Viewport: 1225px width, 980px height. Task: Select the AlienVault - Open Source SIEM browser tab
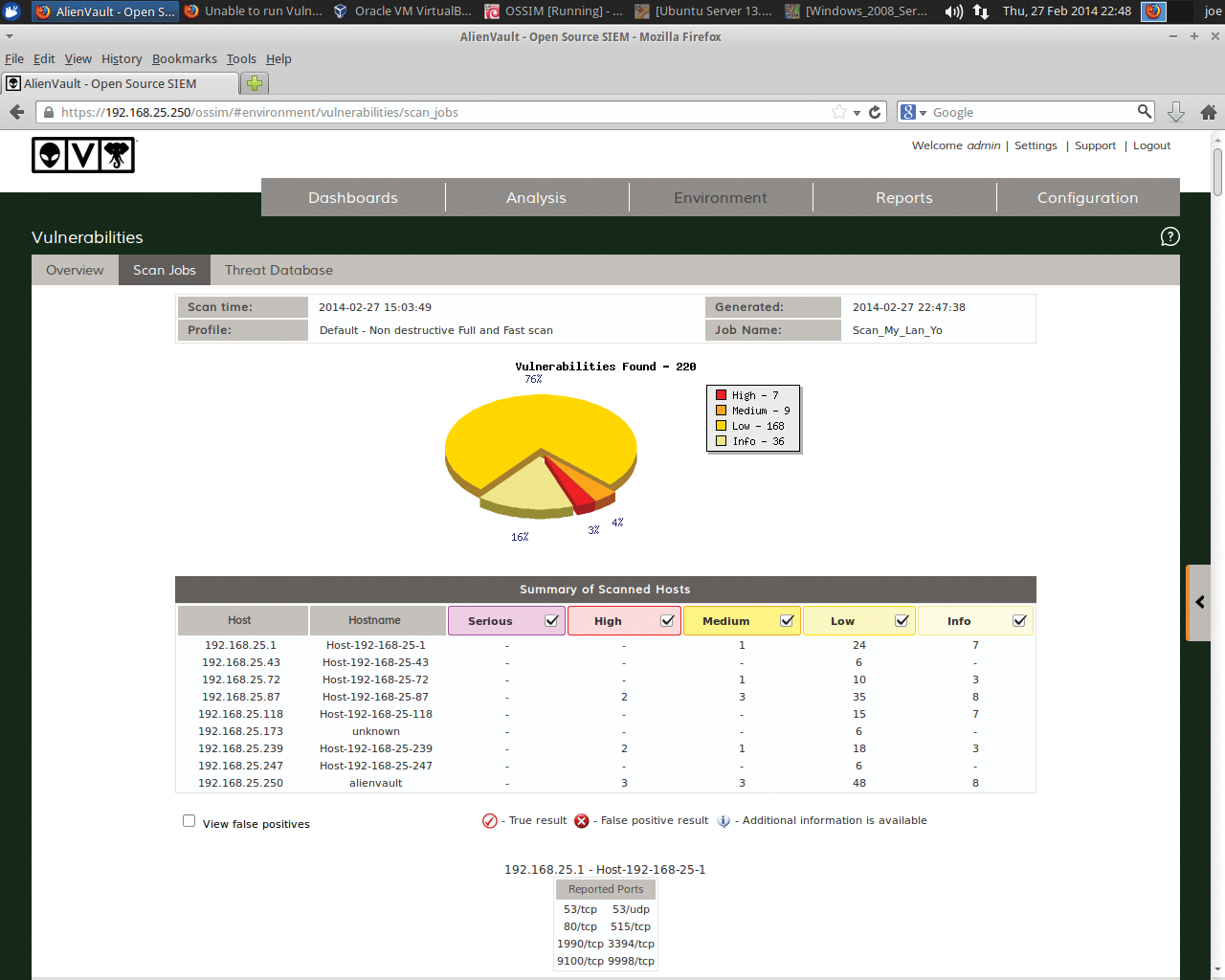click(120, 83)
